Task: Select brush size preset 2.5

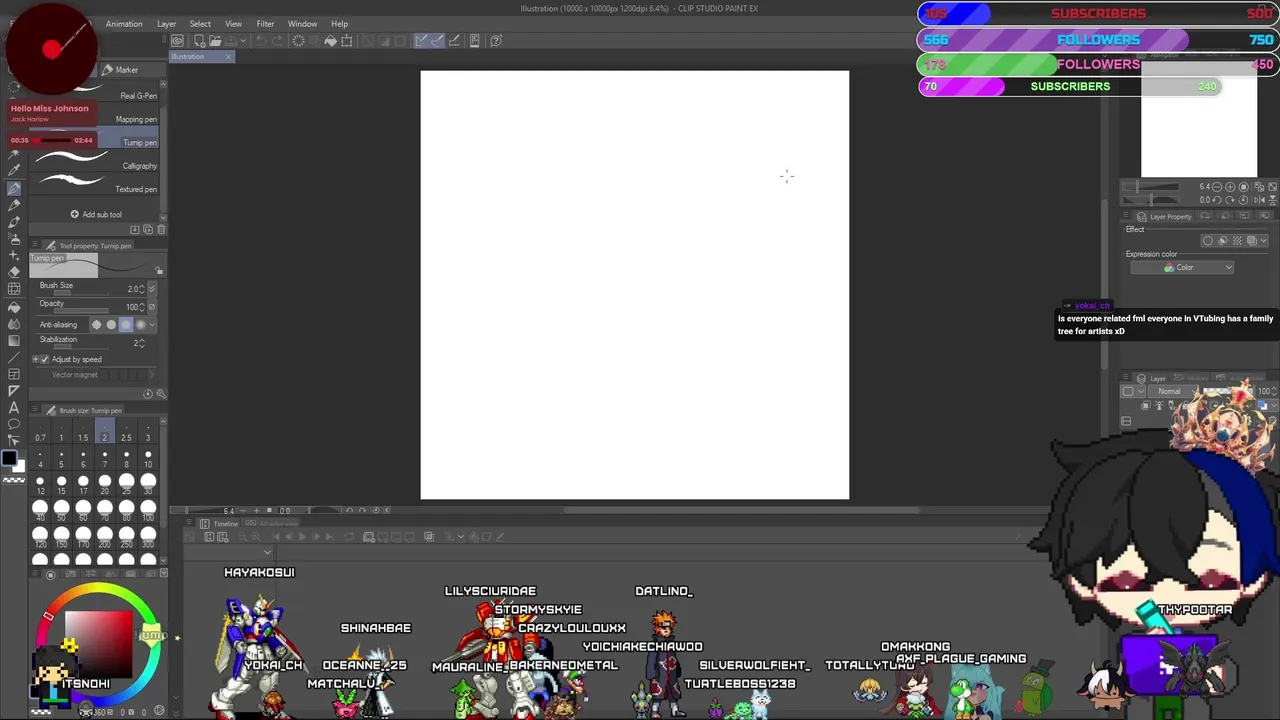Action: pyautogui.click(x=126, y=431)
